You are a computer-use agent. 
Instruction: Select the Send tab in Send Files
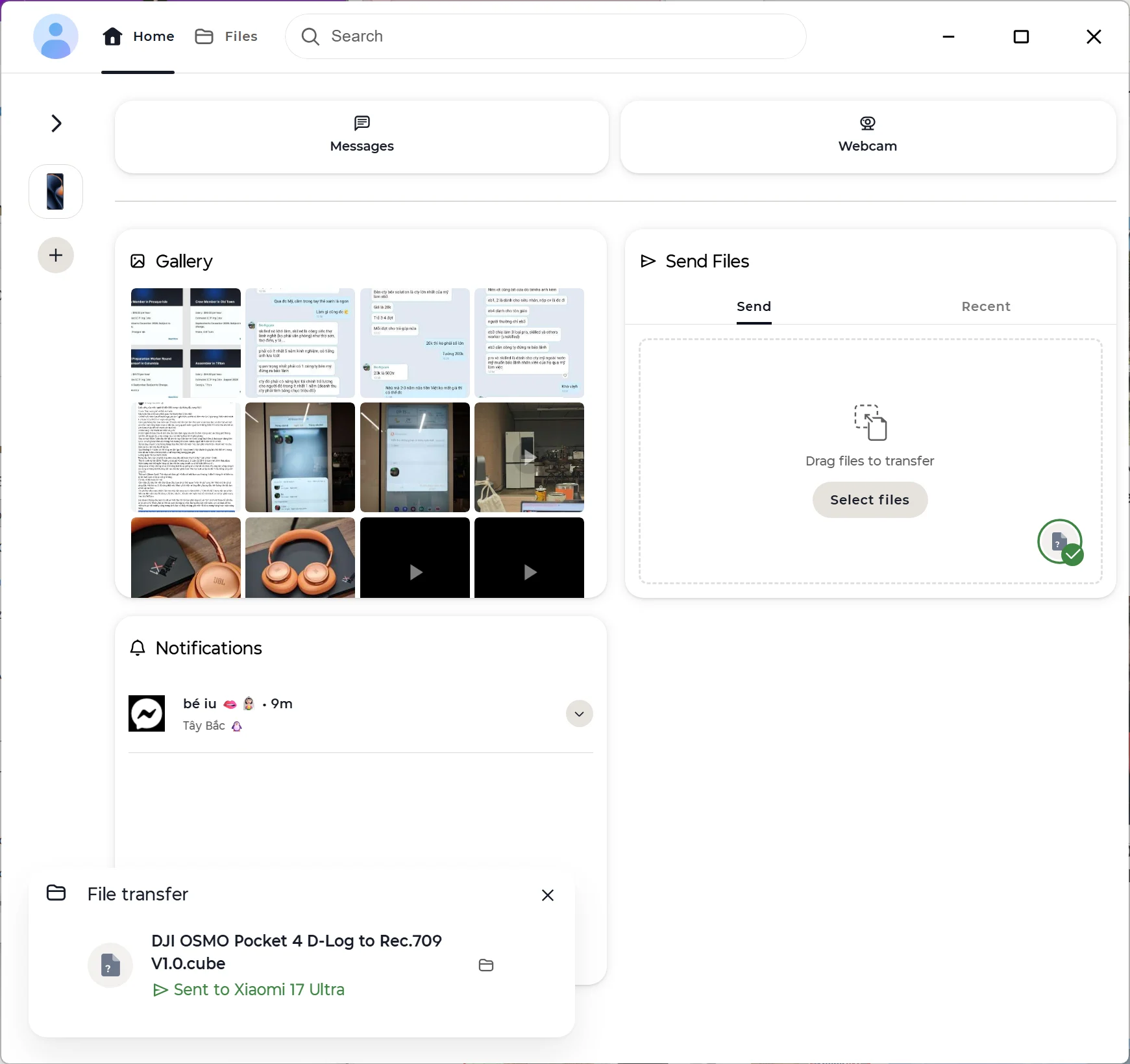click(754, 306)
